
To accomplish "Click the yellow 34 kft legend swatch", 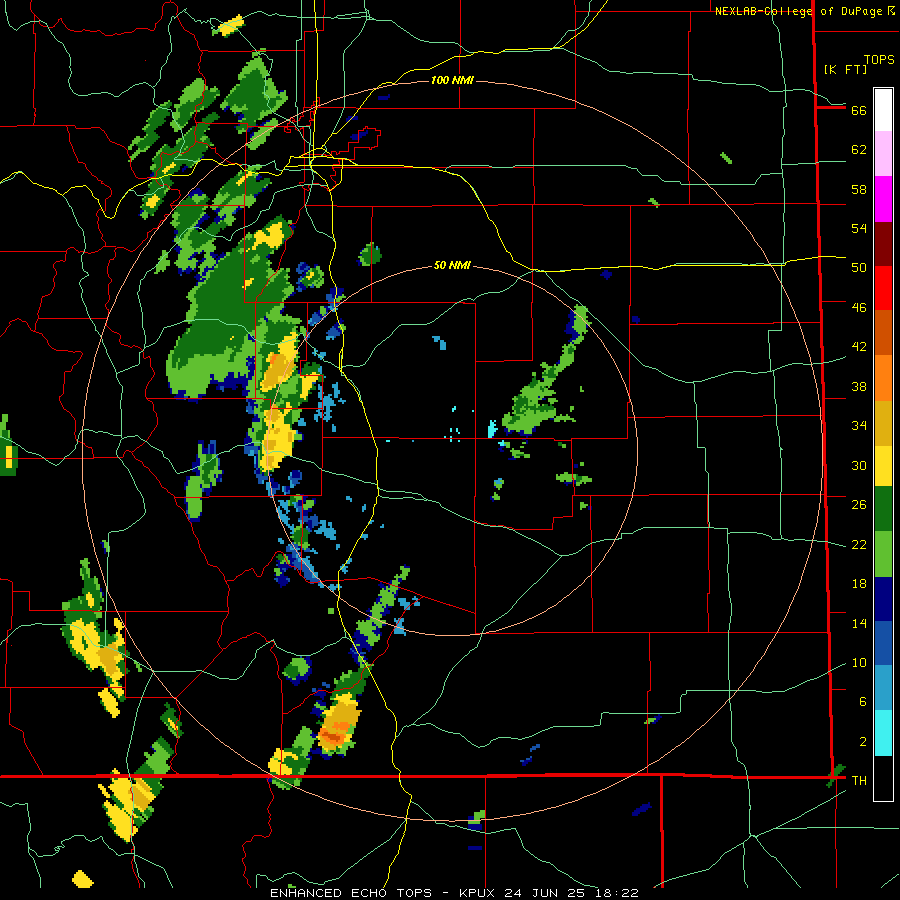I will coord(883,465).
